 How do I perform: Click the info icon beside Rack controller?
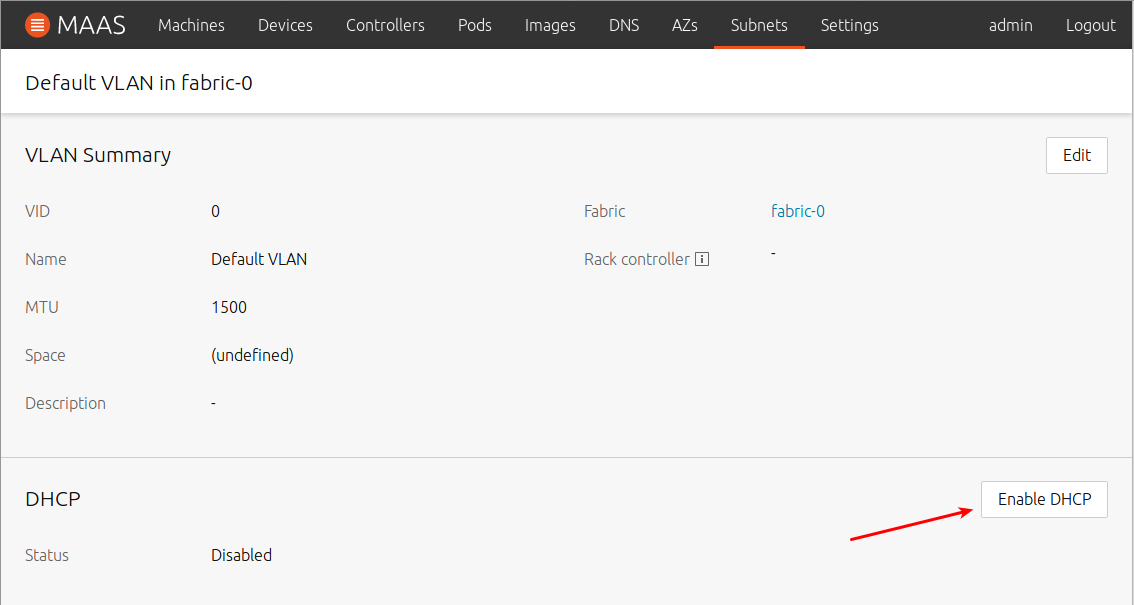[703, 258]
